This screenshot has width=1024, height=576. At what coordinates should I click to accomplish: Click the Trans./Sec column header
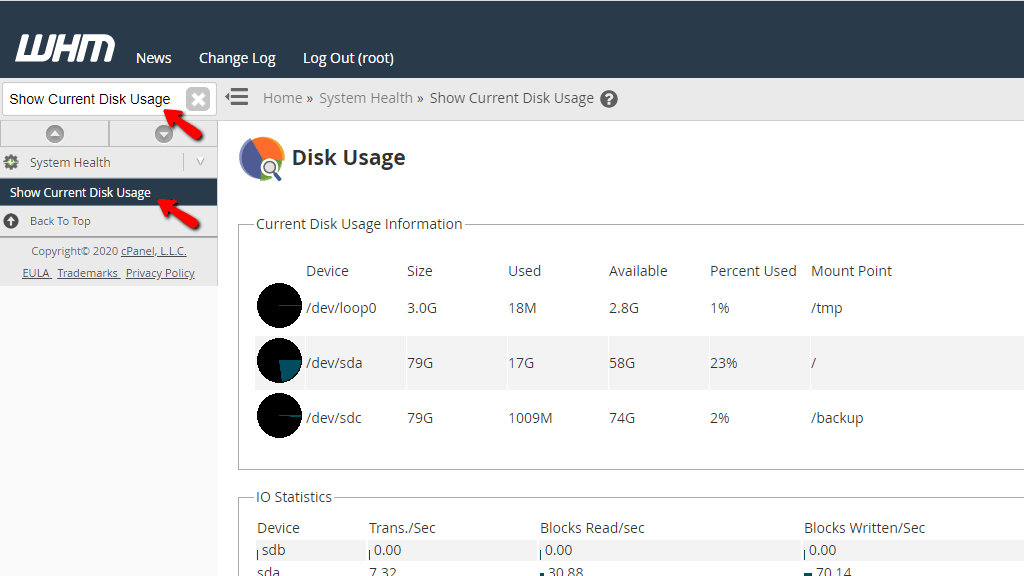402,528
